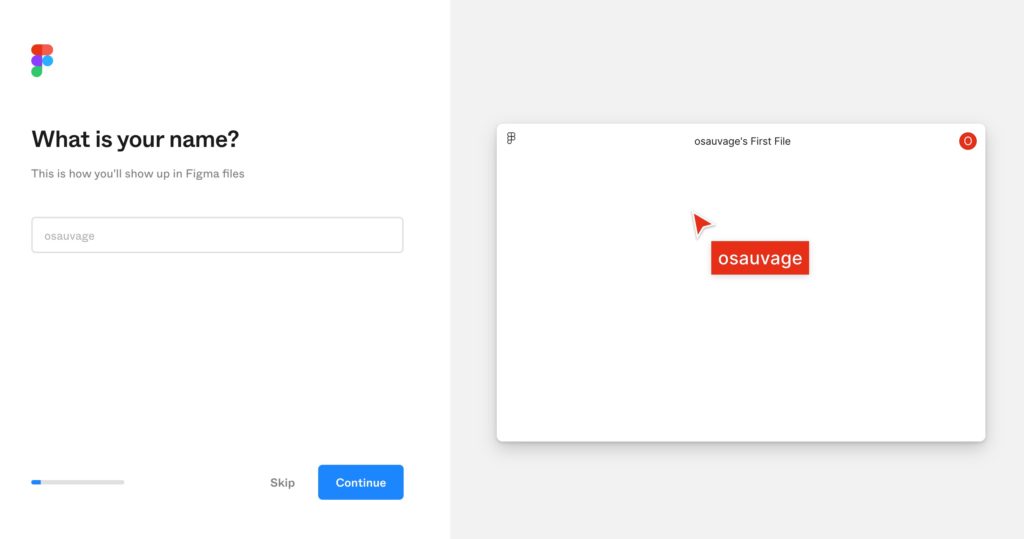This screenshot has height=539, width=1024.
Task: Click the 'What is your name?' heading
Action: tap(135, 139)
